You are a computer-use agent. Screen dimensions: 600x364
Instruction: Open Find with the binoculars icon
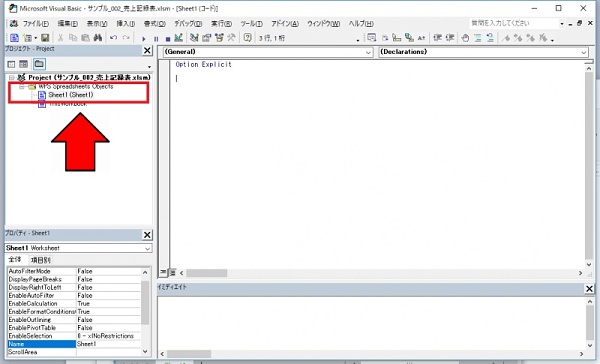[x=98, y=38]
